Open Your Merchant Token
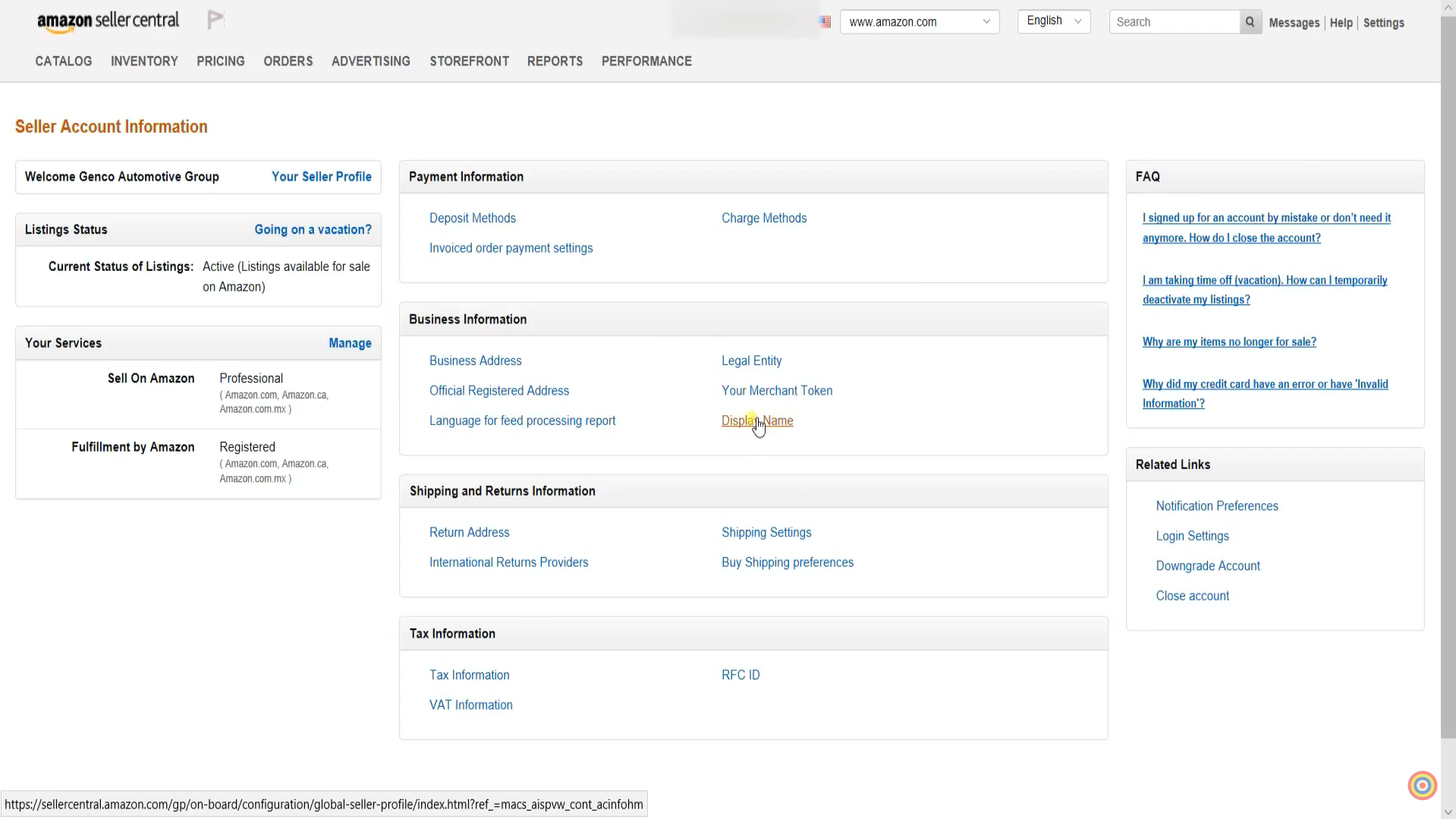Viewport: 1456px width, 819px height. (x=777, y=391)
